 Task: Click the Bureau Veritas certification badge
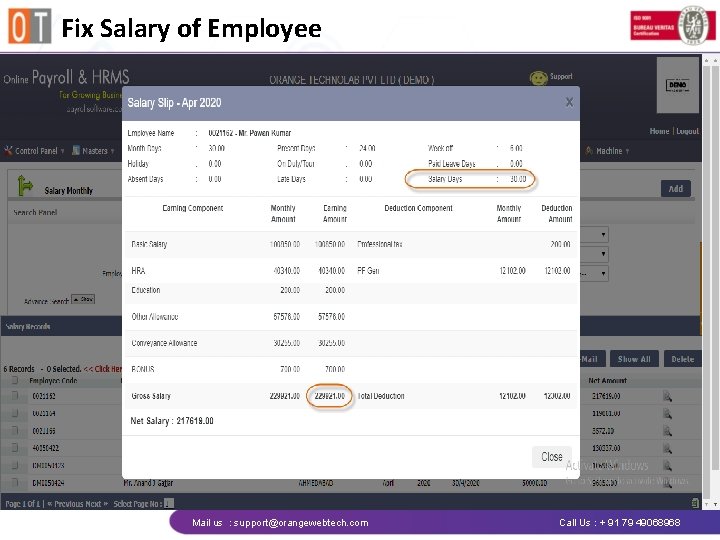point(672,25)
